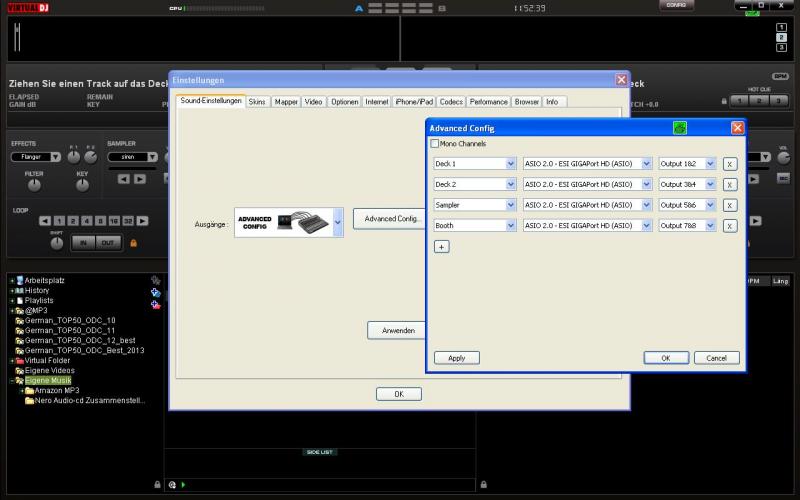Select loop length 32
The height and width of the screenshot is (500, 800).
(x=128, y=221)
